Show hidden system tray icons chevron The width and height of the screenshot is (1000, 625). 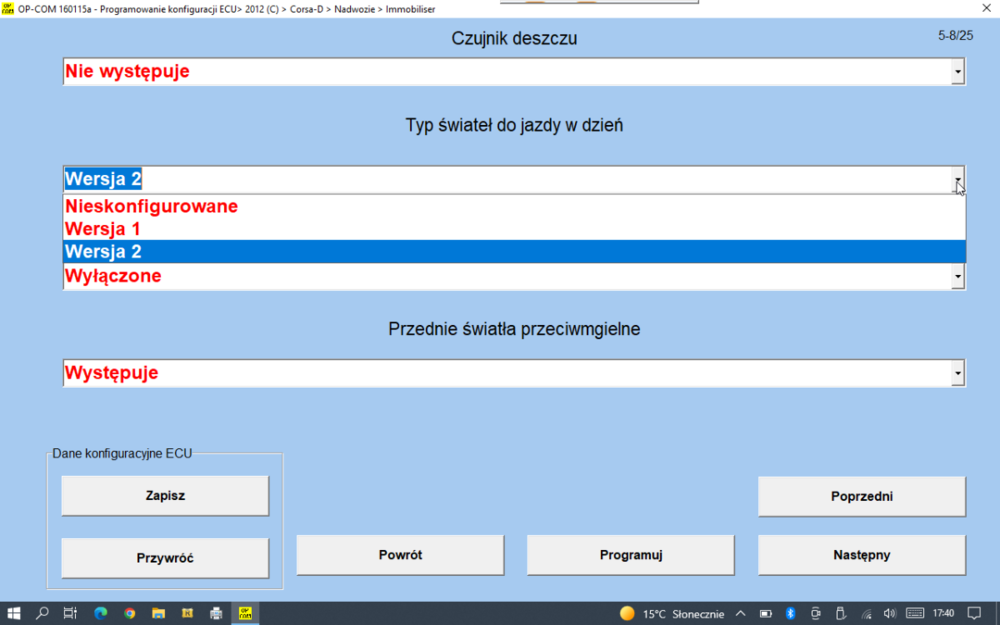pyautogui.click(x=740, y=613)
